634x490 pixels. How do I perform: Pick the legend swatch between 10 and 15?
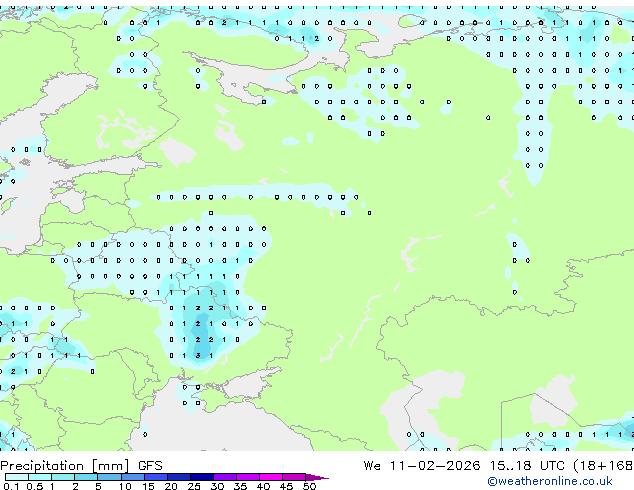tap(133, 477)
